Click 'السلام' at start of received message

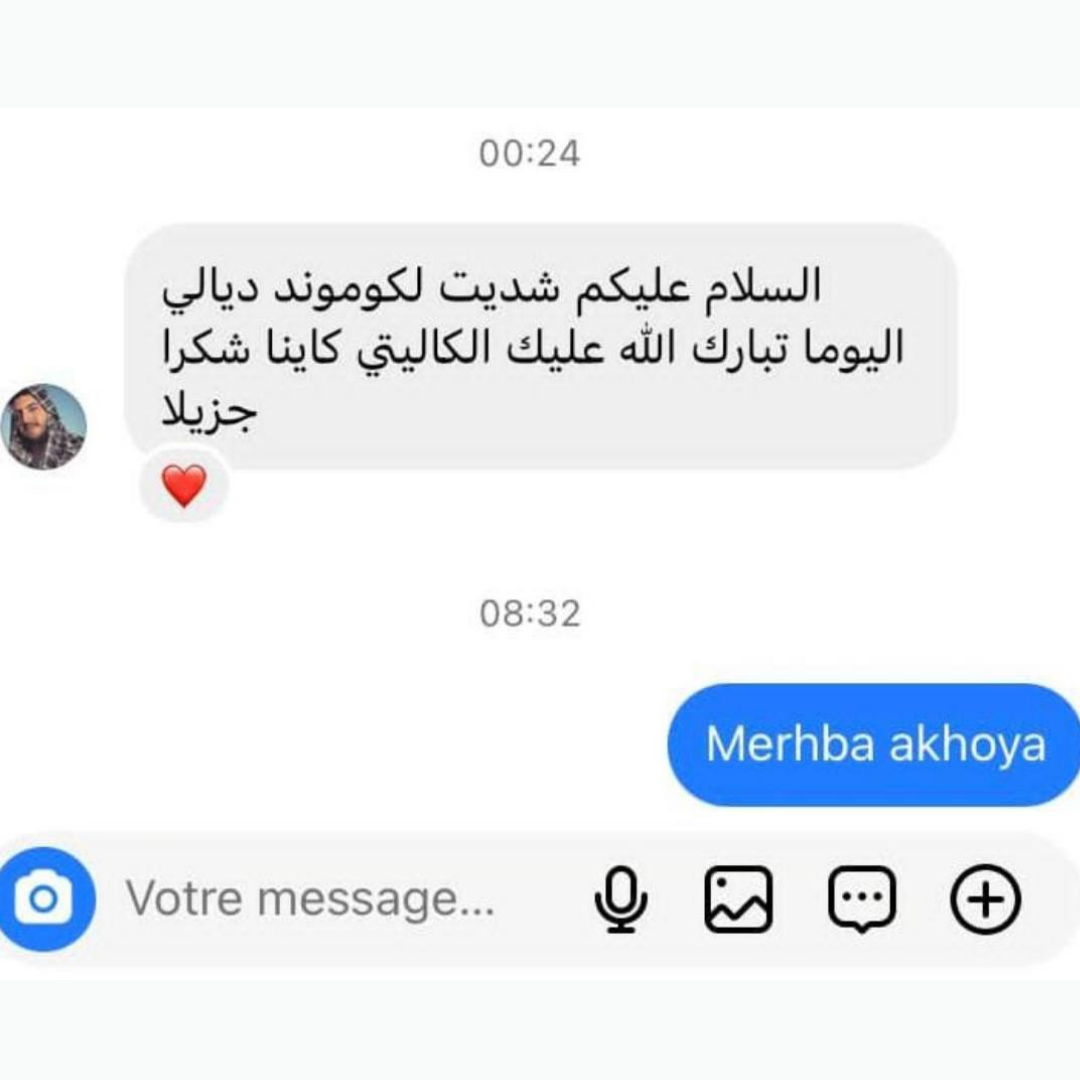[x=763, y=285]
